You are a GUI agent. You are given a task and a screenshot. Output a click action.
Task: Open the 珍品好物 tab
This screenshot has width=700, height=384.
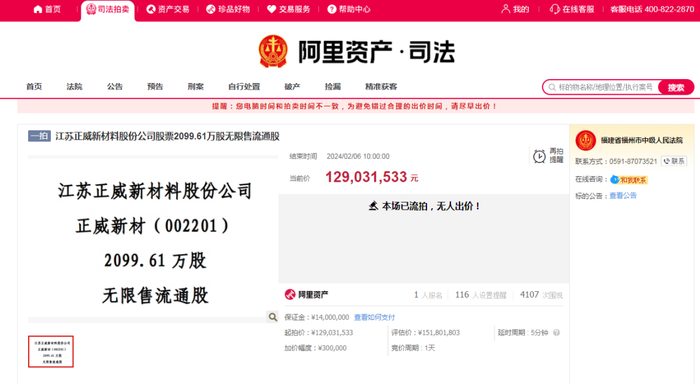[x=228, y=9]
